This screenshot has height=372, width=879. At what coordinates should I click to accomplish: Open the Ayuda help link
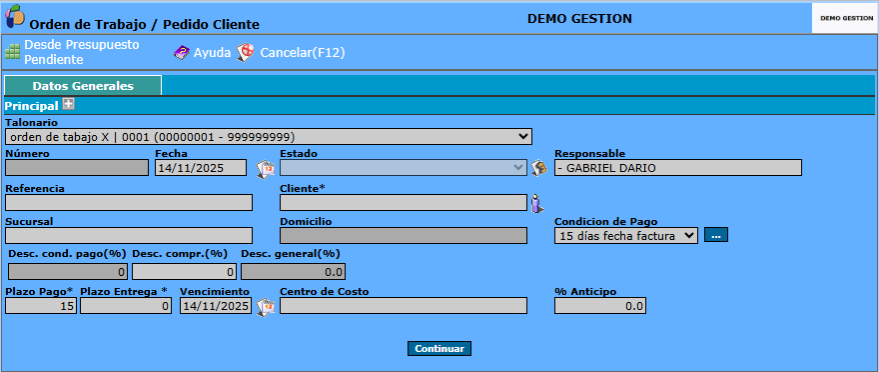(212, 53)
